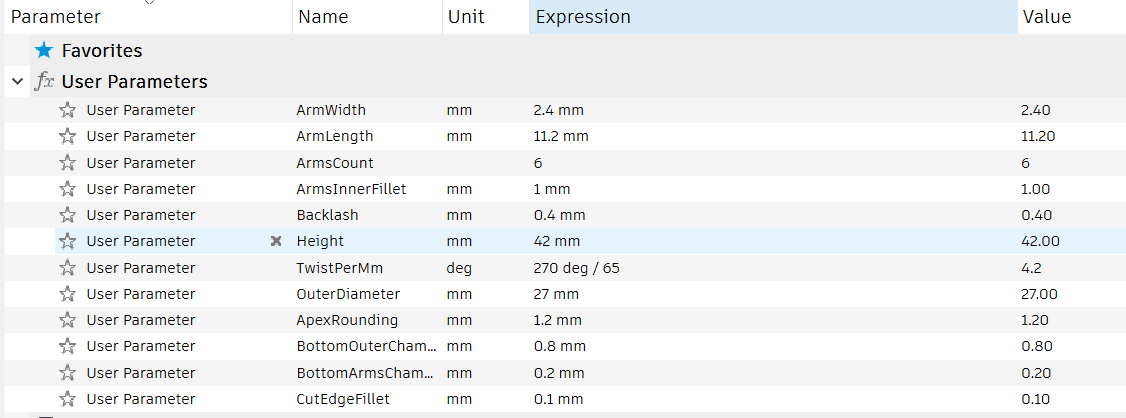Click the star icon for ArmsCount row
The height and width of the screenshot is (418, 1126).
point(68,163)
